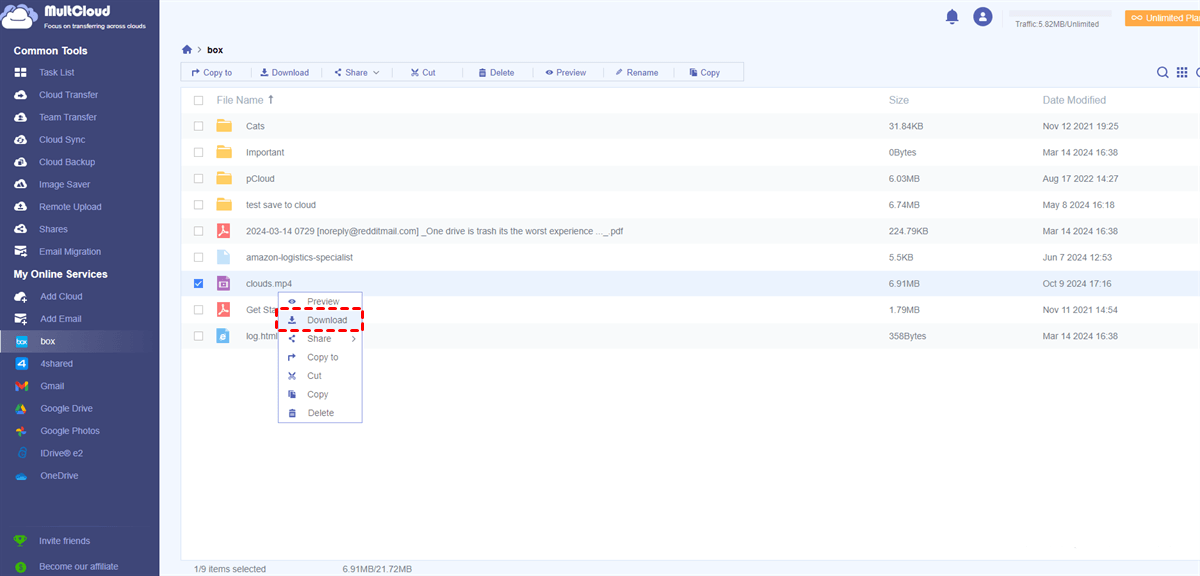Click Preview toolbar button

pos(566,72)
